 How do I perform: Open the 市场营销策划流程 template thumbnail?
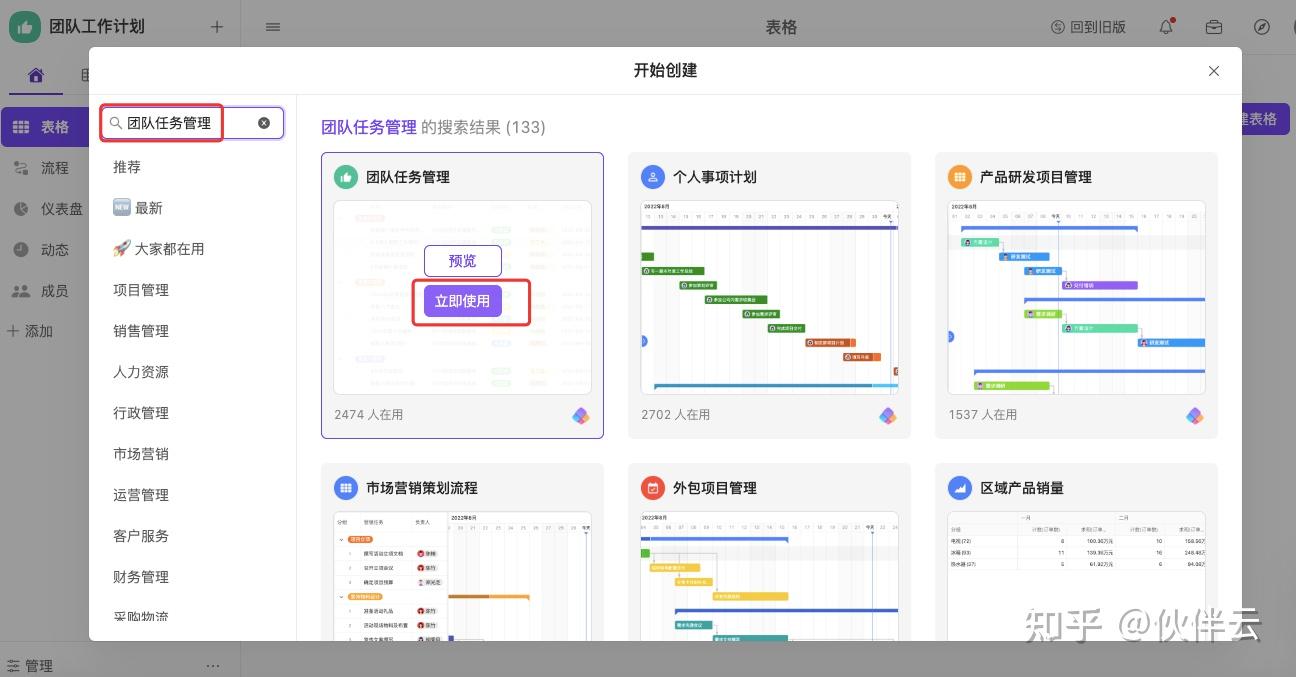pyautogui.click(x=462, y=576)
